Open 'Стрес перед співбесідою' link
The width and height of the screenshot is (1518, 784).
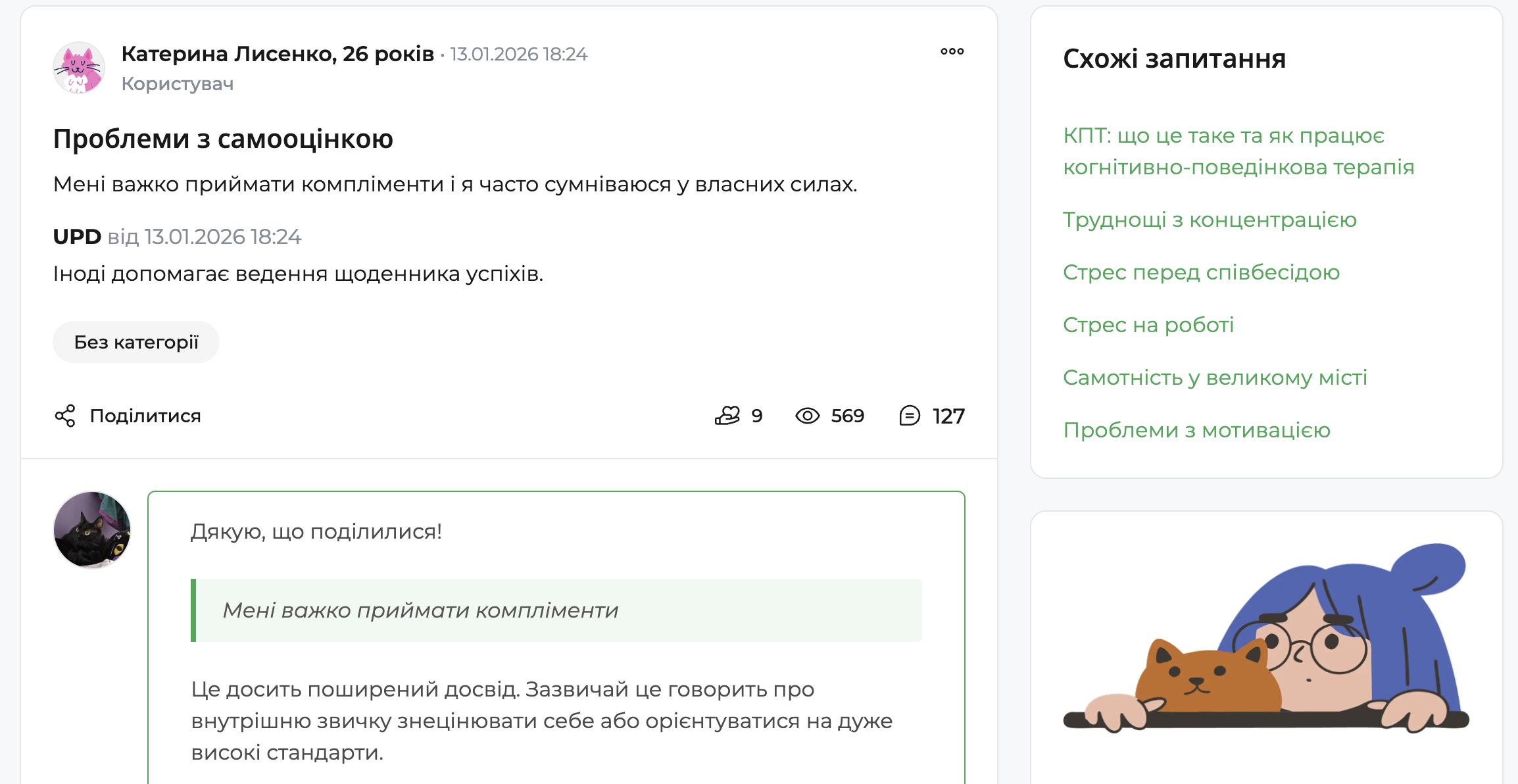point(1201,272)
